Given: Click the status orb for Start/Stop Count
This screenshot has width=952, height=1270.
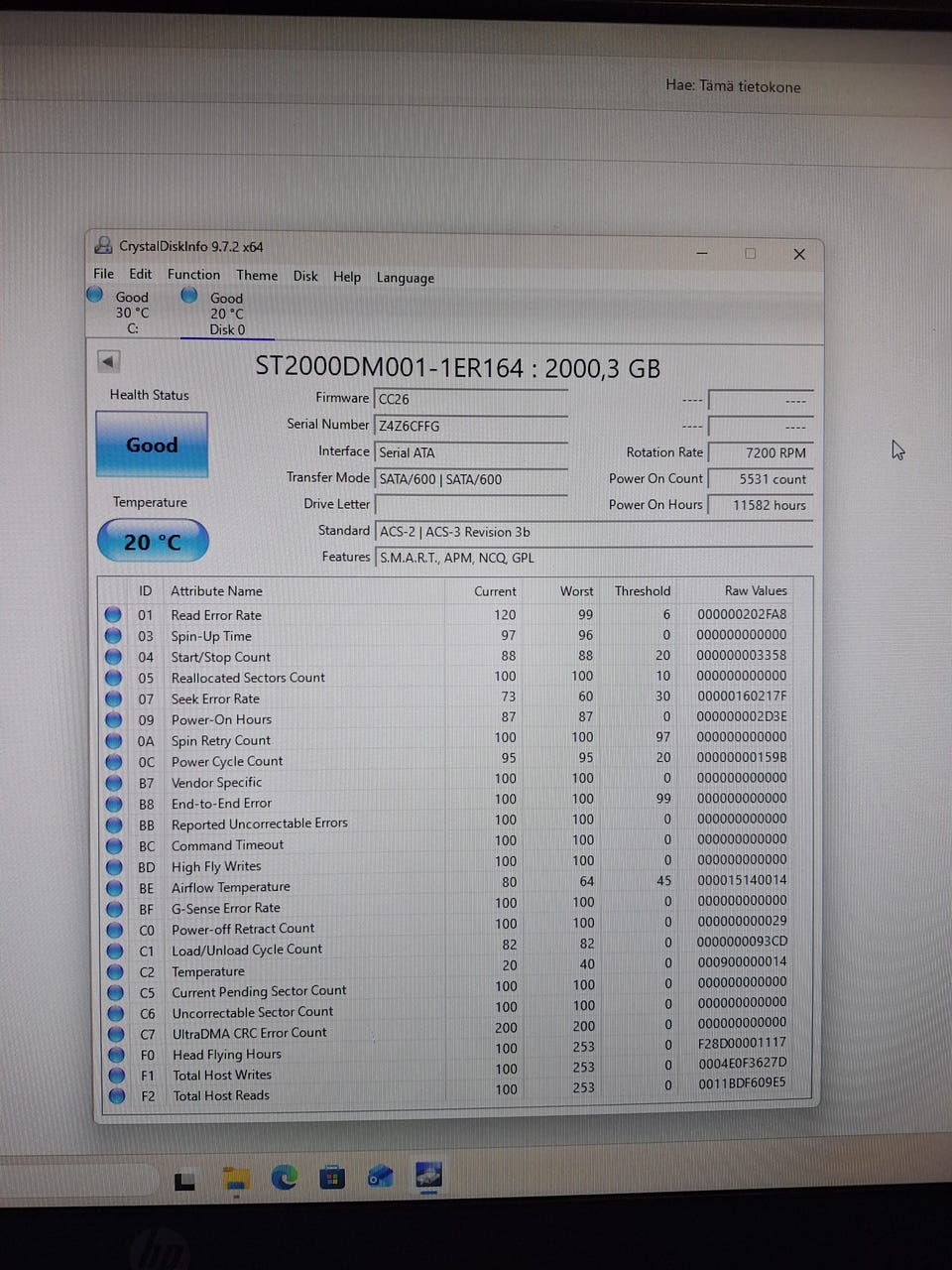Looking at the screenshot, I should [113, 657].
